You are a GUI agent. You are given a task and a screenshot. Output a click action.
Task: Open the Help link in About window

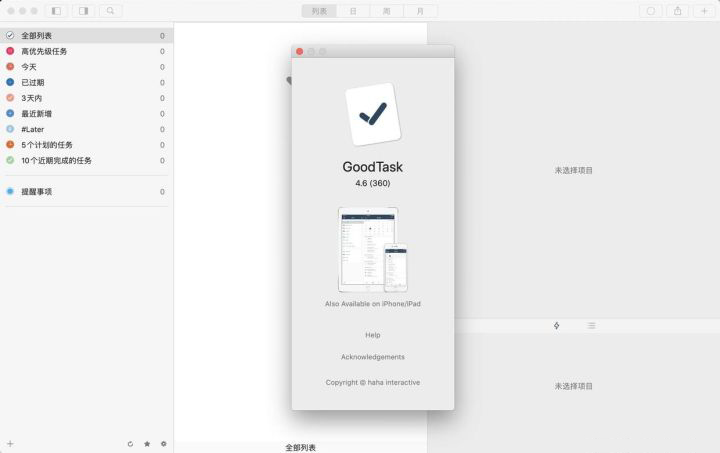373,335
